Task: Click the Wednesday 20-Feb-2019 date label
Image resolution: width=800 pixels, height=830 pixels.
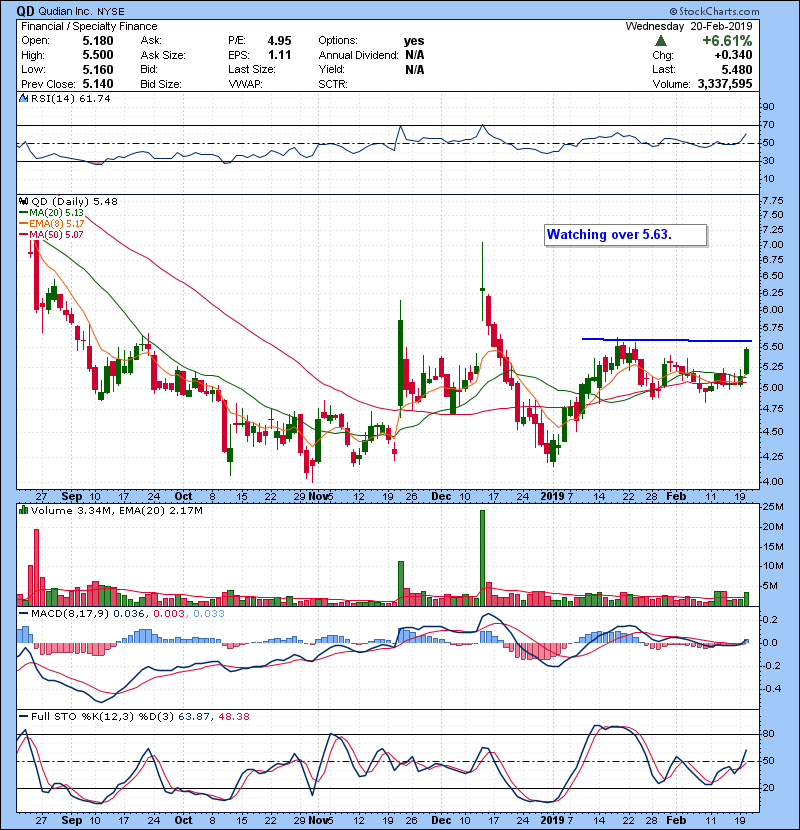Action: [688, 26]
